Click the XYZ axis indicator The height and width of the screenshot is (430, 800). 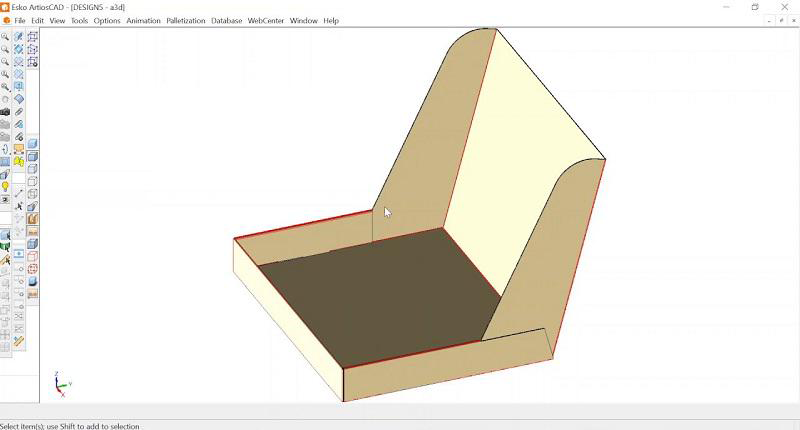point(60,383)
